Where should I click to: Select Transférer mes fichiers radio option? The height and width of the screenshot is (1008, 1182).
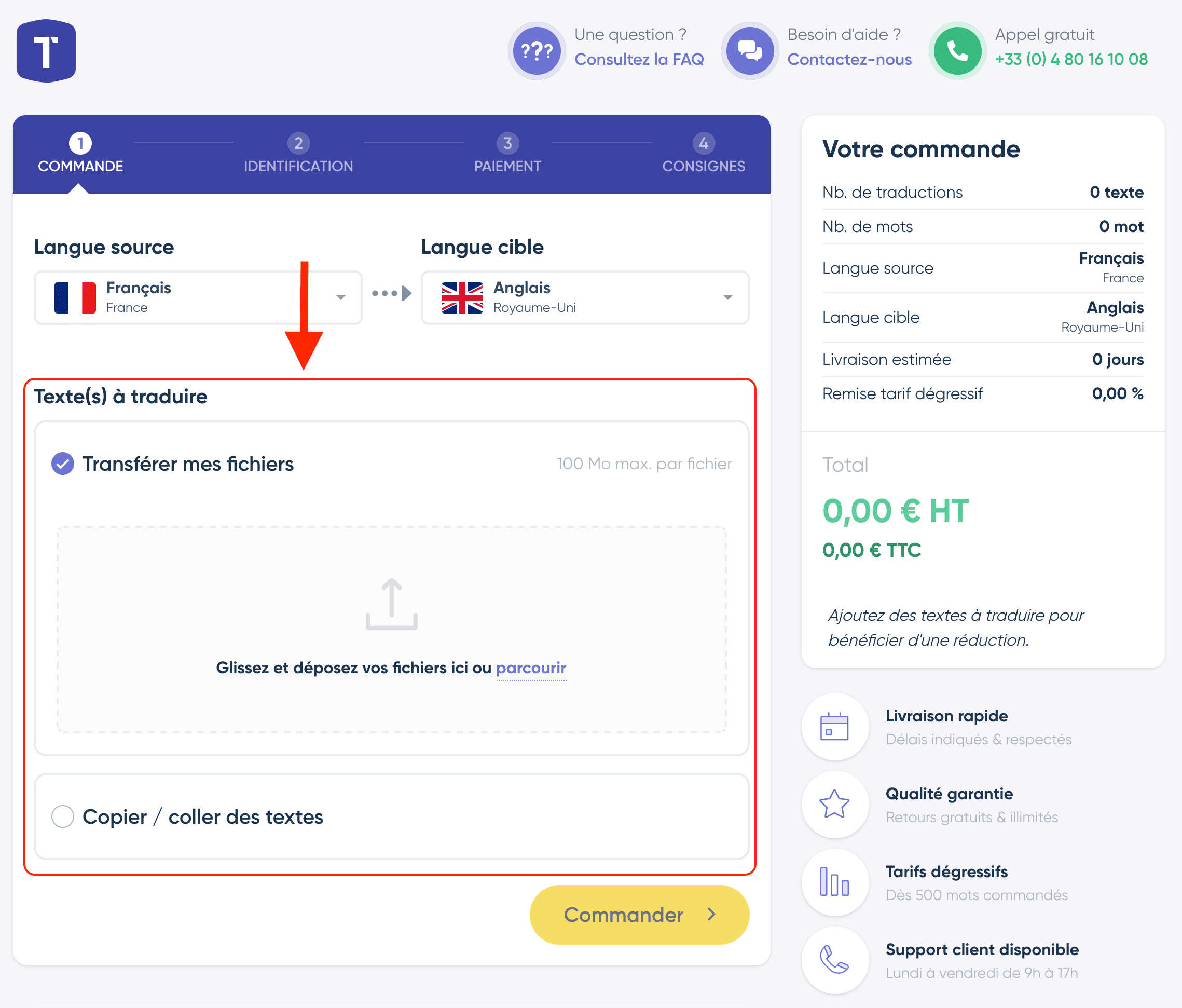point(63,464)
